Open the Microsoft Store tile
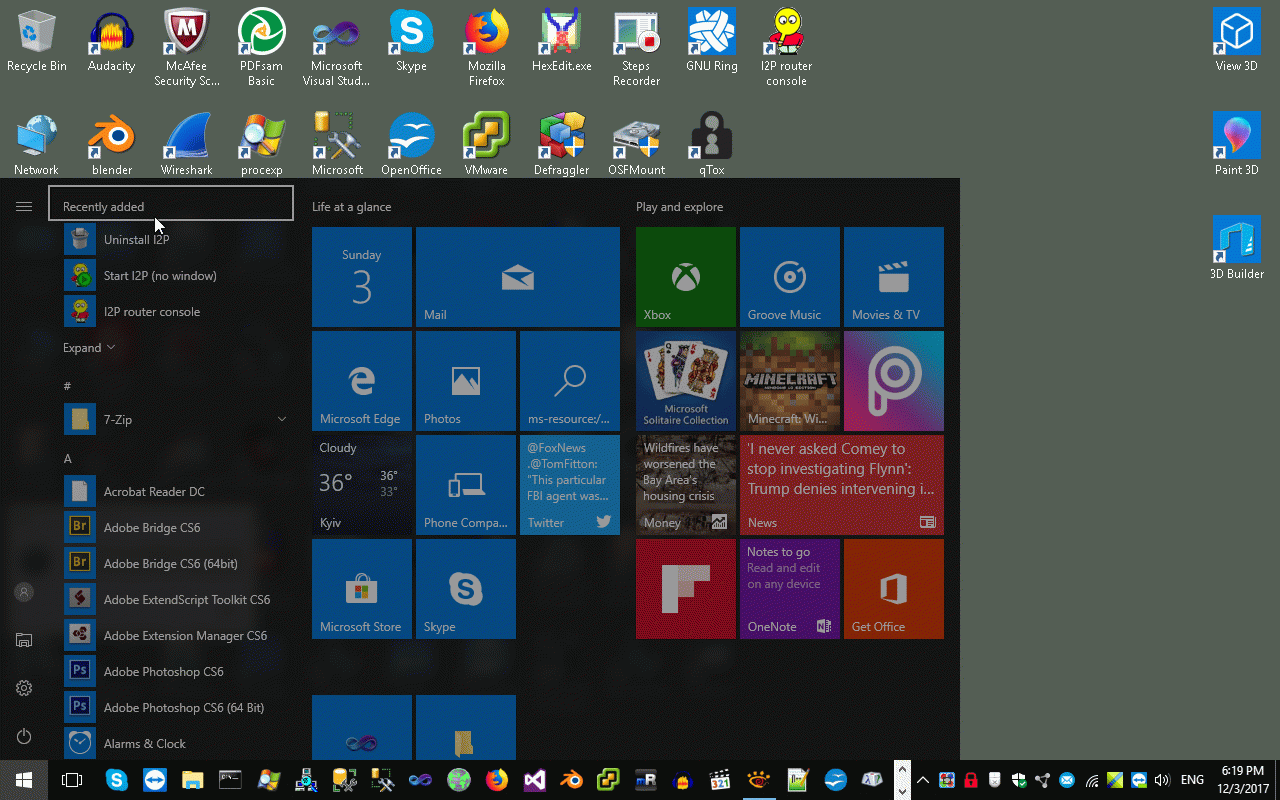 (x=362, y=589)
